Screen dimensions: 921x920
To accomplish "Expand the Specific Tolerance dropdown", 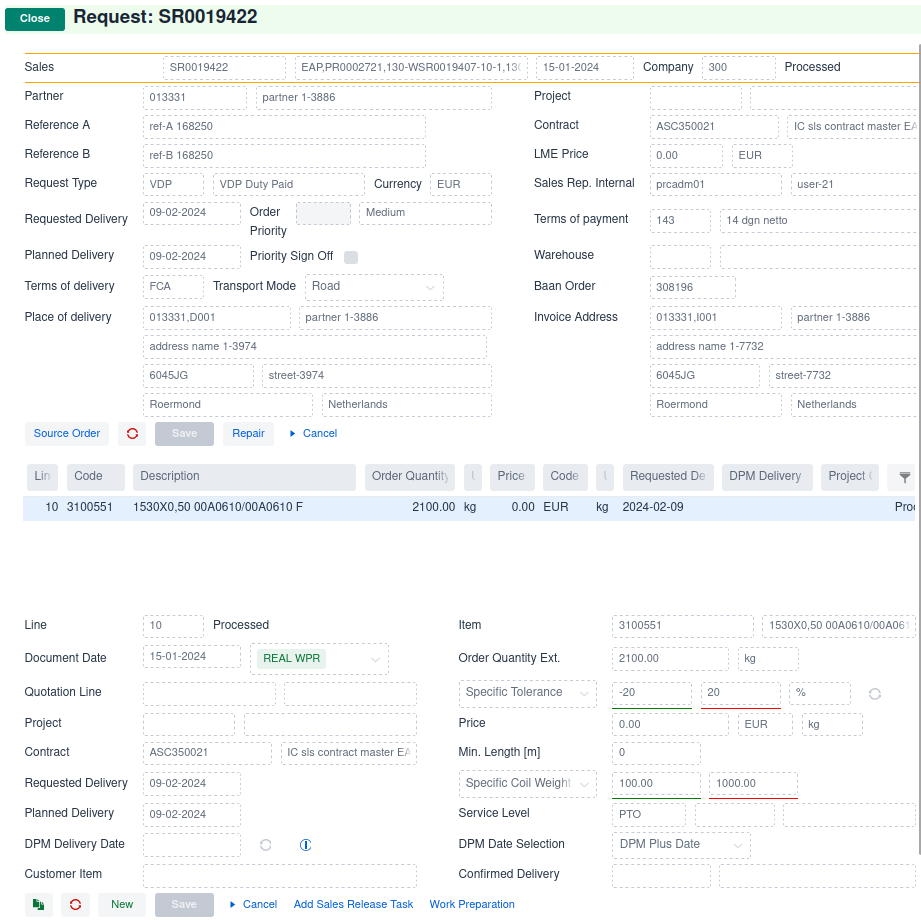I will [x=527, y=693].
